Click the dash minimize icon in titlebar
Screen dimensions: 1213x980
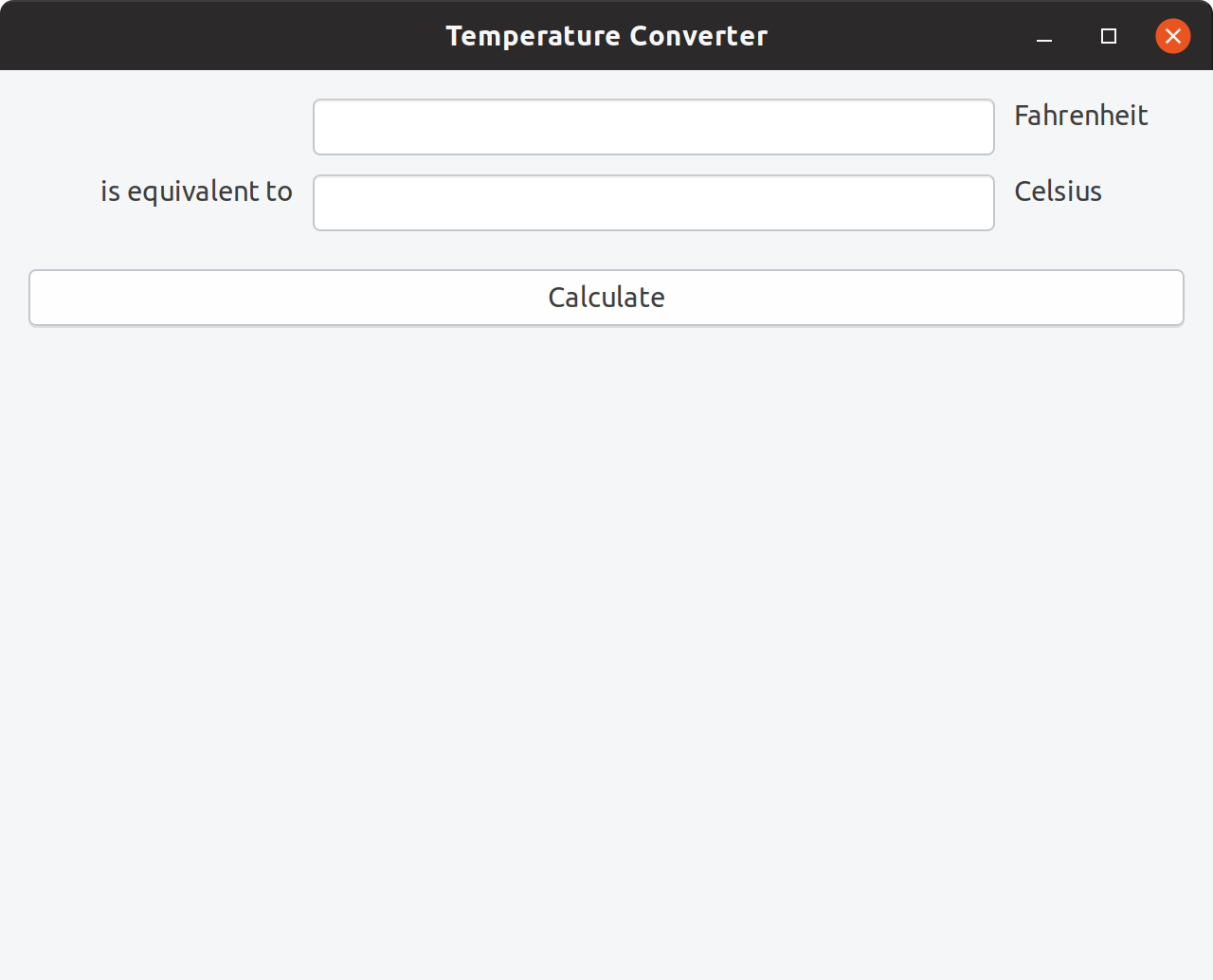[1044, 37]
